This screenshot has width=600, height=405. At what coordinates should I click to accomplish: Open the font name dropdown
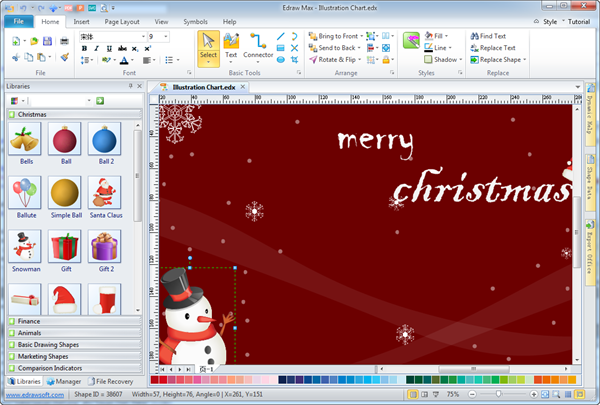(x=143, y=37)
